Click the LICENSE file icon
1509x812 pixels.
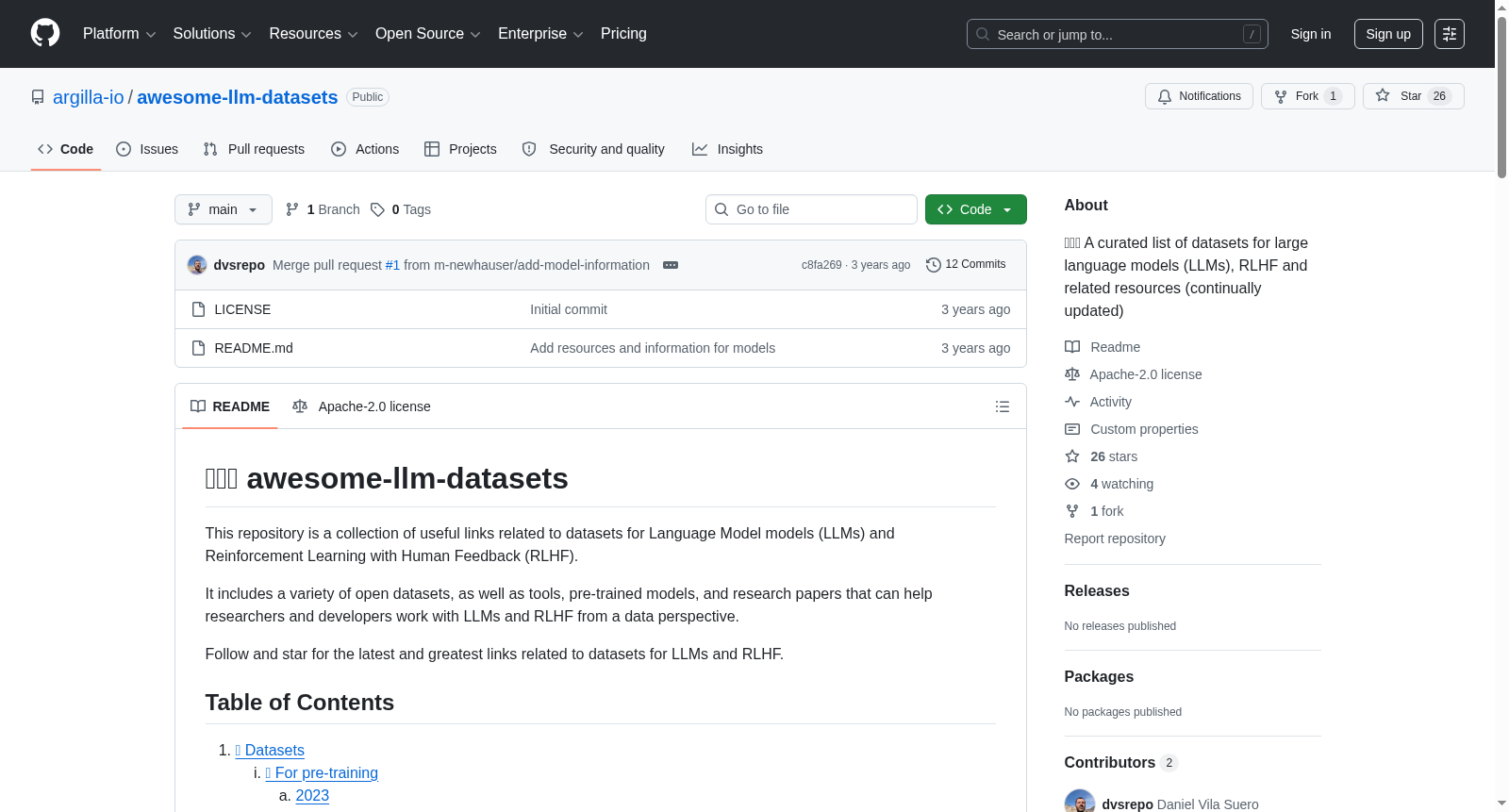pyautogui.click(x=198, y=309)
